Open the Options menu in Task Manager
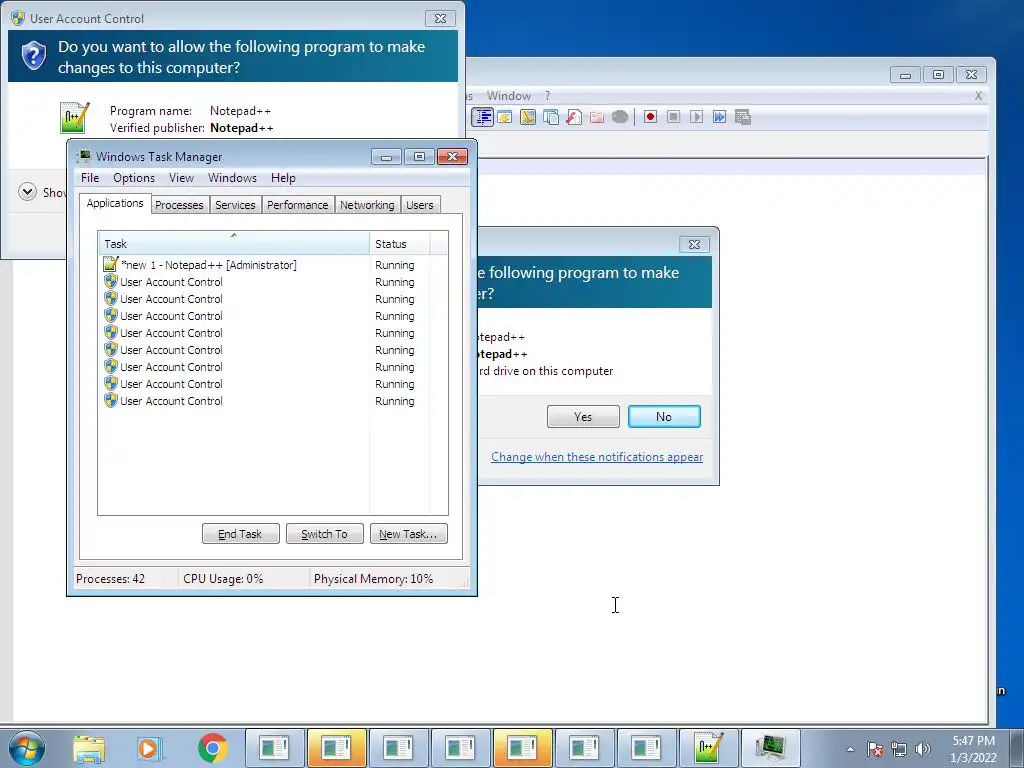1024x768 pixels. 134,178
